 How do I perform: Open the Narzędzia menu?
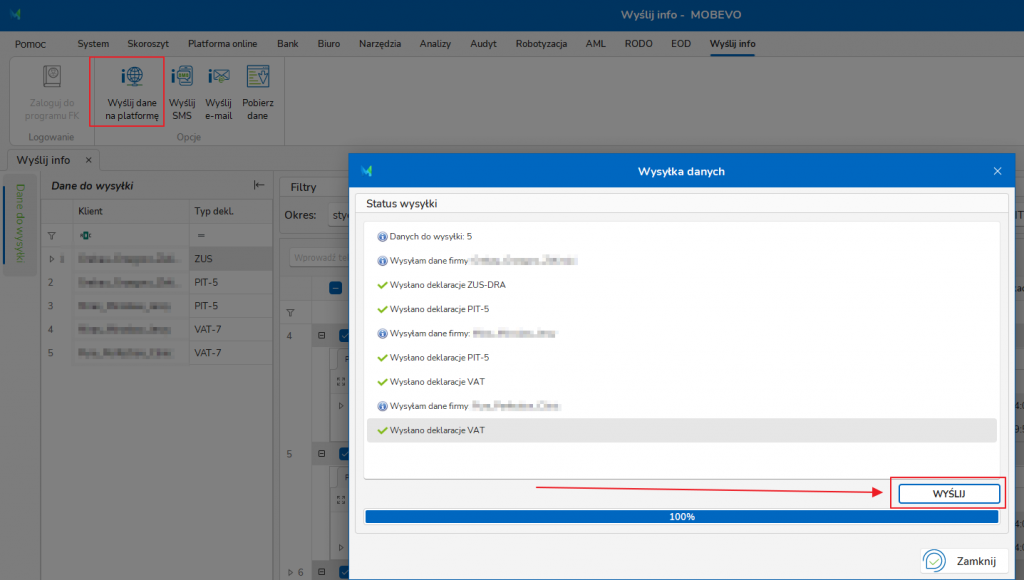pyautogui.click(x=380, y=44)
